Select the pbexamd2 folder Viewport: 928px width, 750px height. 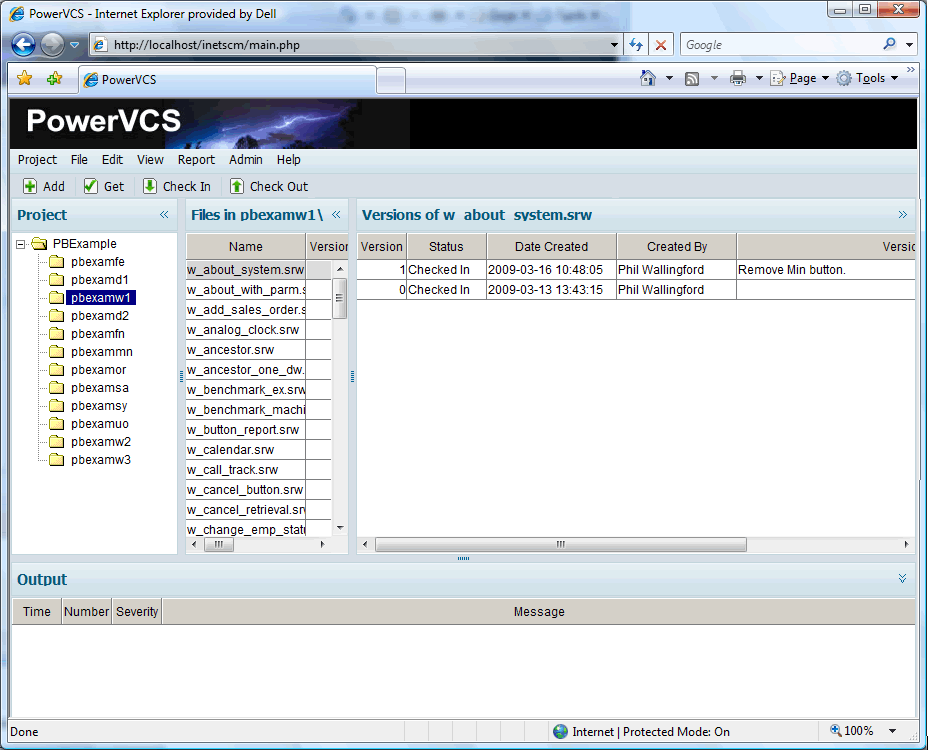click(100, 316)
